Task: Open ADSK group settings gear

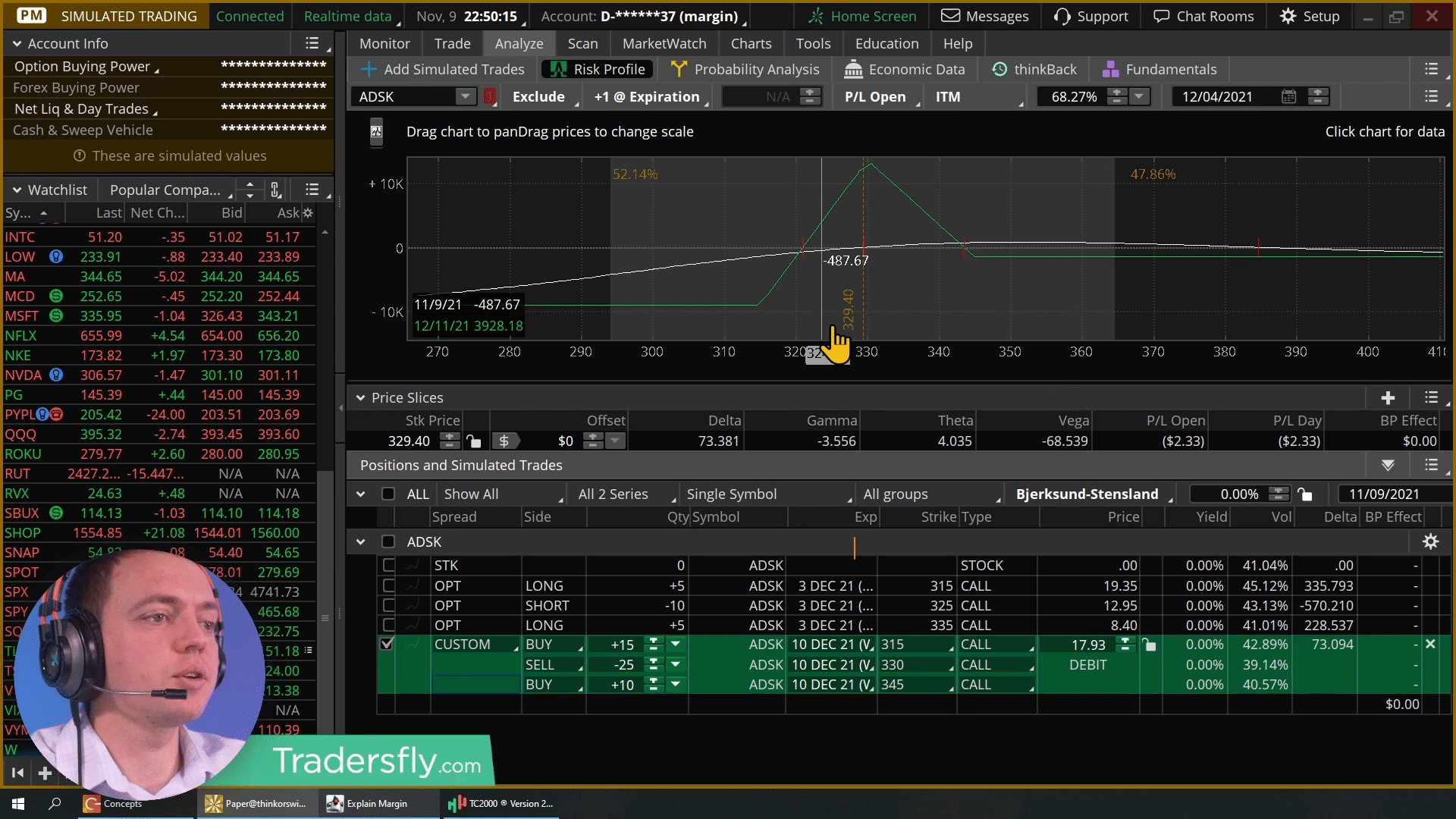Action: 1430,541
